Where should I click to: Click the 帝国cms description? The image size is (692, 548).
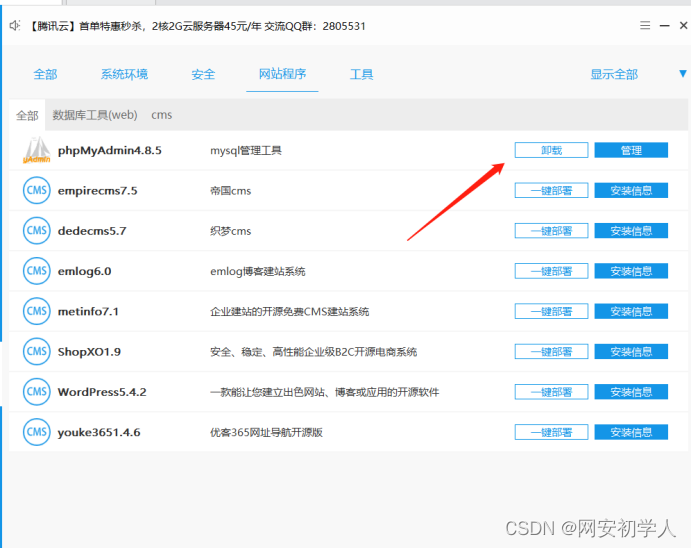click(230, 191)
